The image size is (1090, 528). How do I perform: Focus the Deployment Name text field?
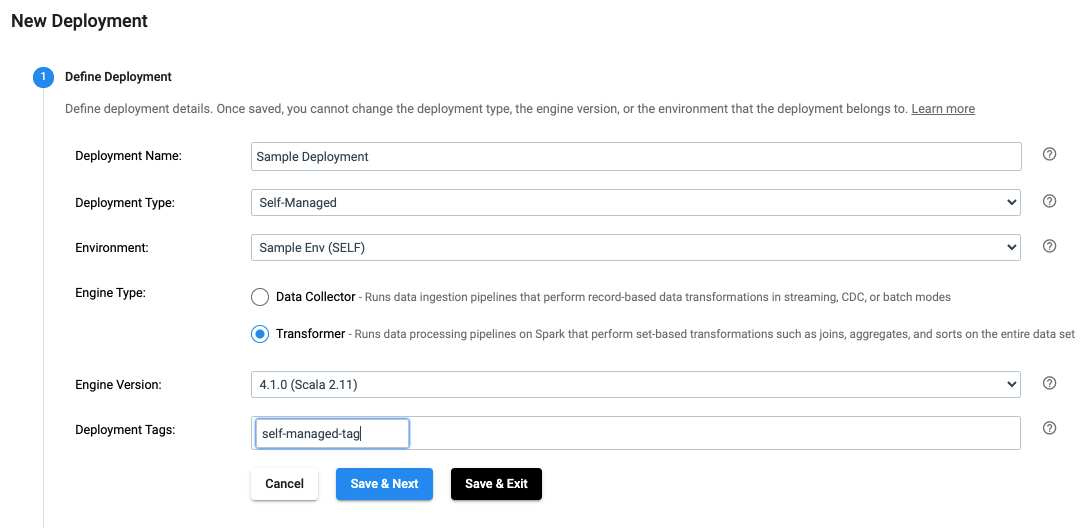point(635,156)
